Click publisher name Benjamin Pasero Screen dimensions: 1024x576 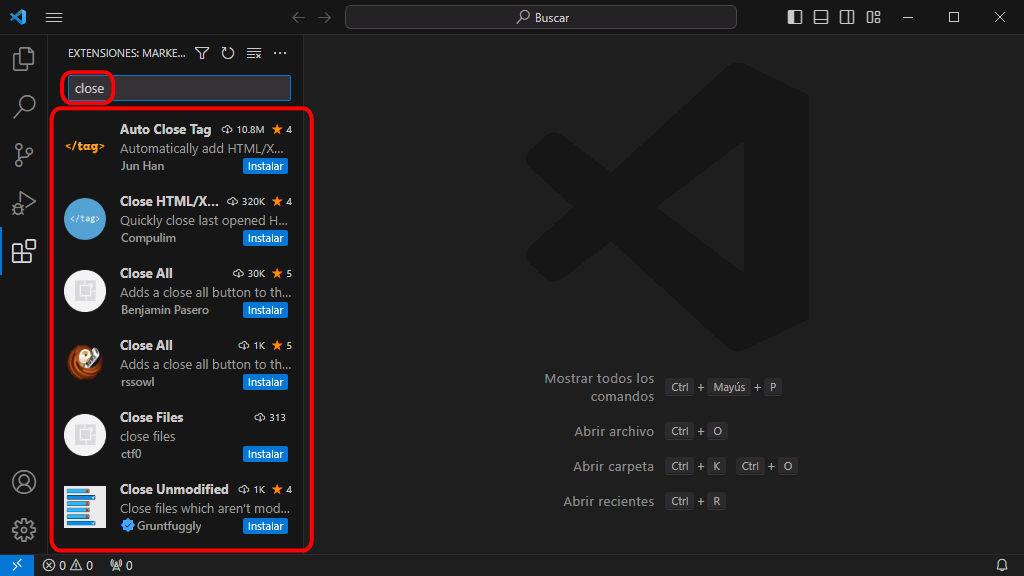tap(165, 310)
